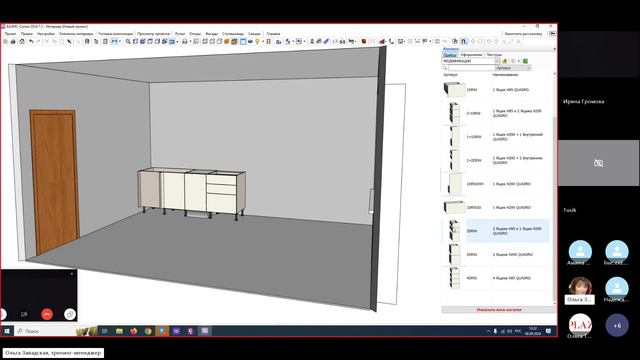
Task: Close the small call overlay window
Action: (x=72, y=274)
